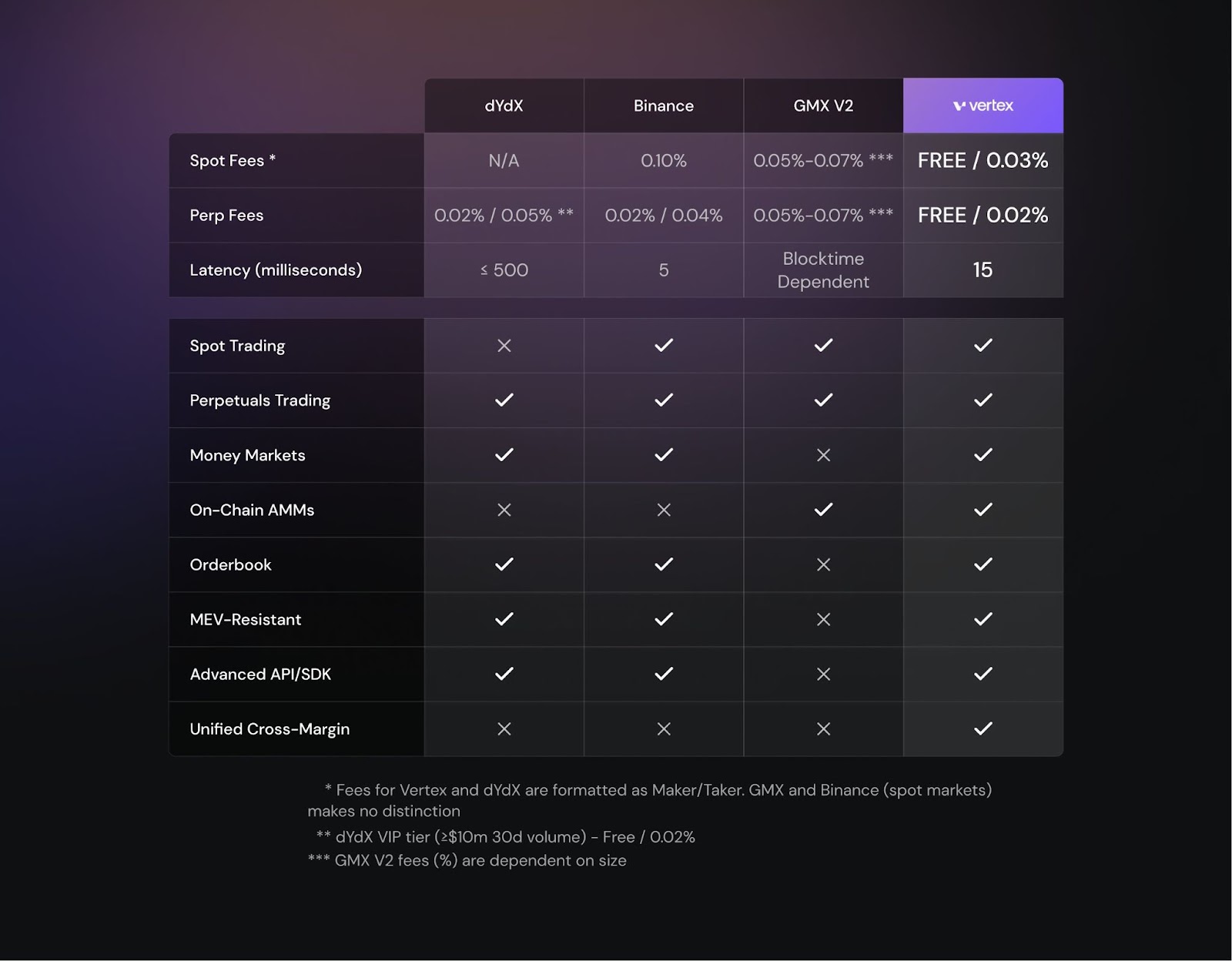Select the Binance Spot Trading checkmark
The image size is (1232, 961).
pyautogui.click(x=664, y=346)
